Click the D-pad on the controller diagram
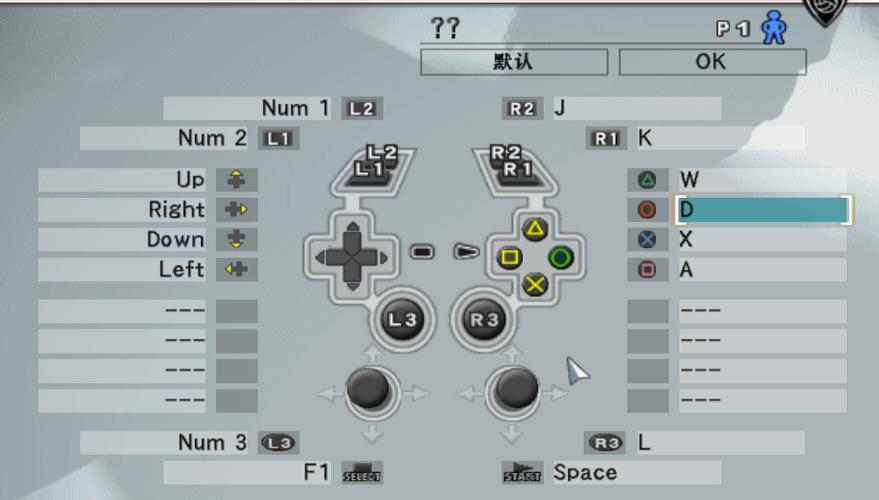Image resolution: width=879 pixels, height=500 pixels. click(352, 257)
